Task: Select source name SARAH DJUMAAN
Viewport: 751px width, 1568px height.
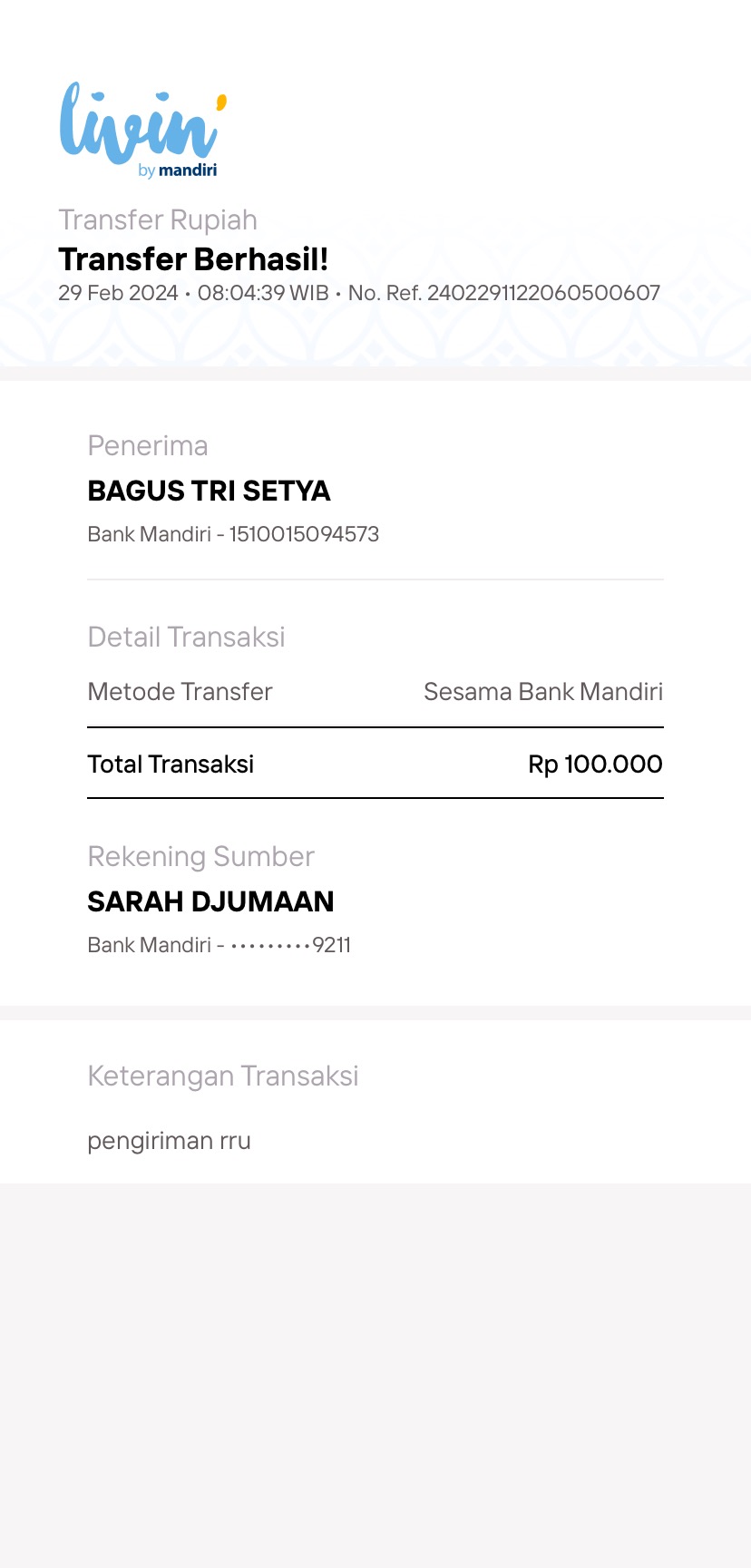Action: (x=210, y=901)
